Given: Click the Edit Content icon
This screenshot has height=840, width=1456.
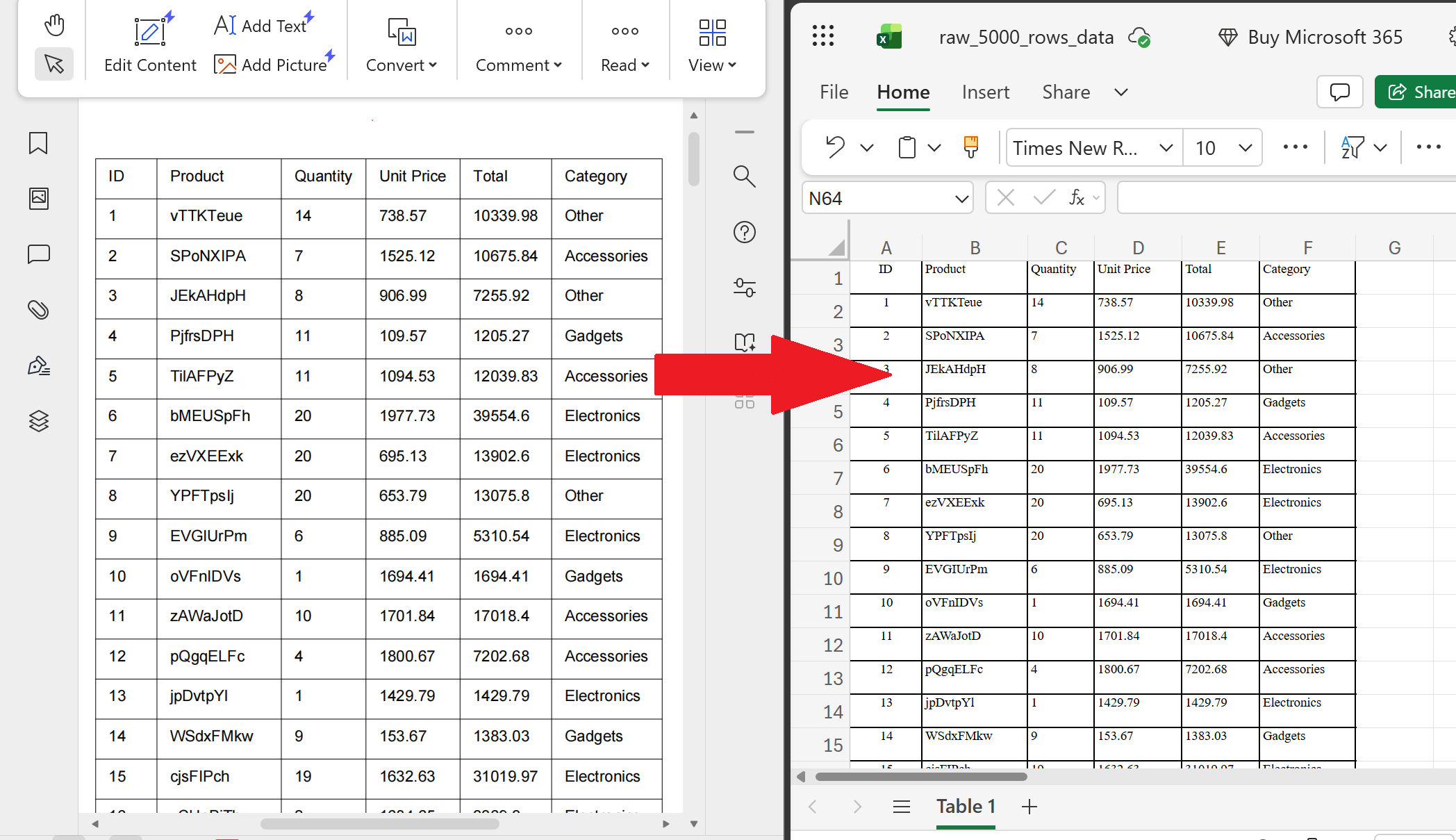Looking at the screenshot, I should [x=150, y=31].
